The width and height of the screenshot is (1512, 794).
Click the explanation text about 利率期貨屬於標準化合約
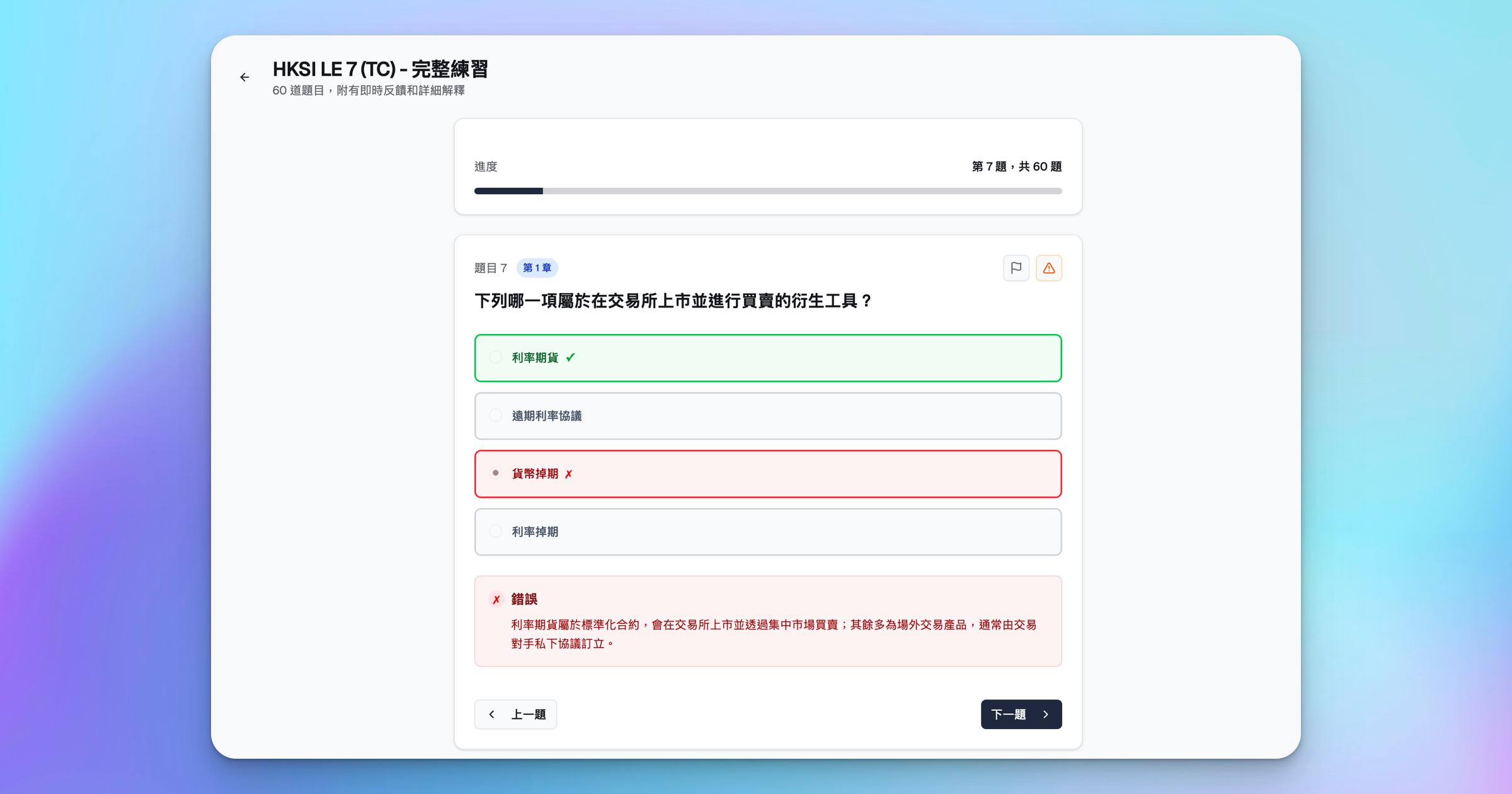(x=774, y=634)
